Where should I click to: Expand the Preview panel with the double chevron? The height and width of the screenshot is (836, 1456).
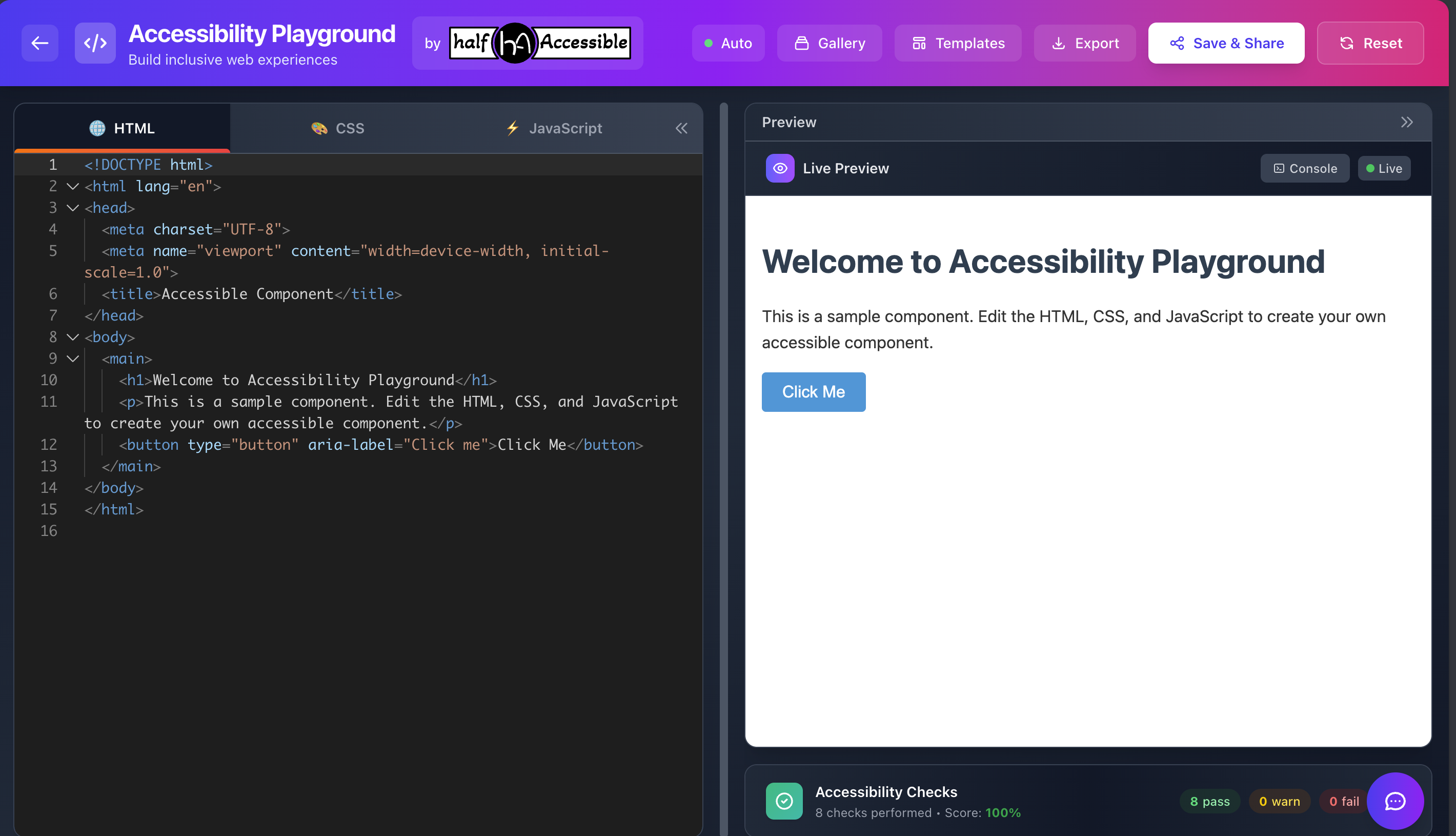pos(1407,122)
